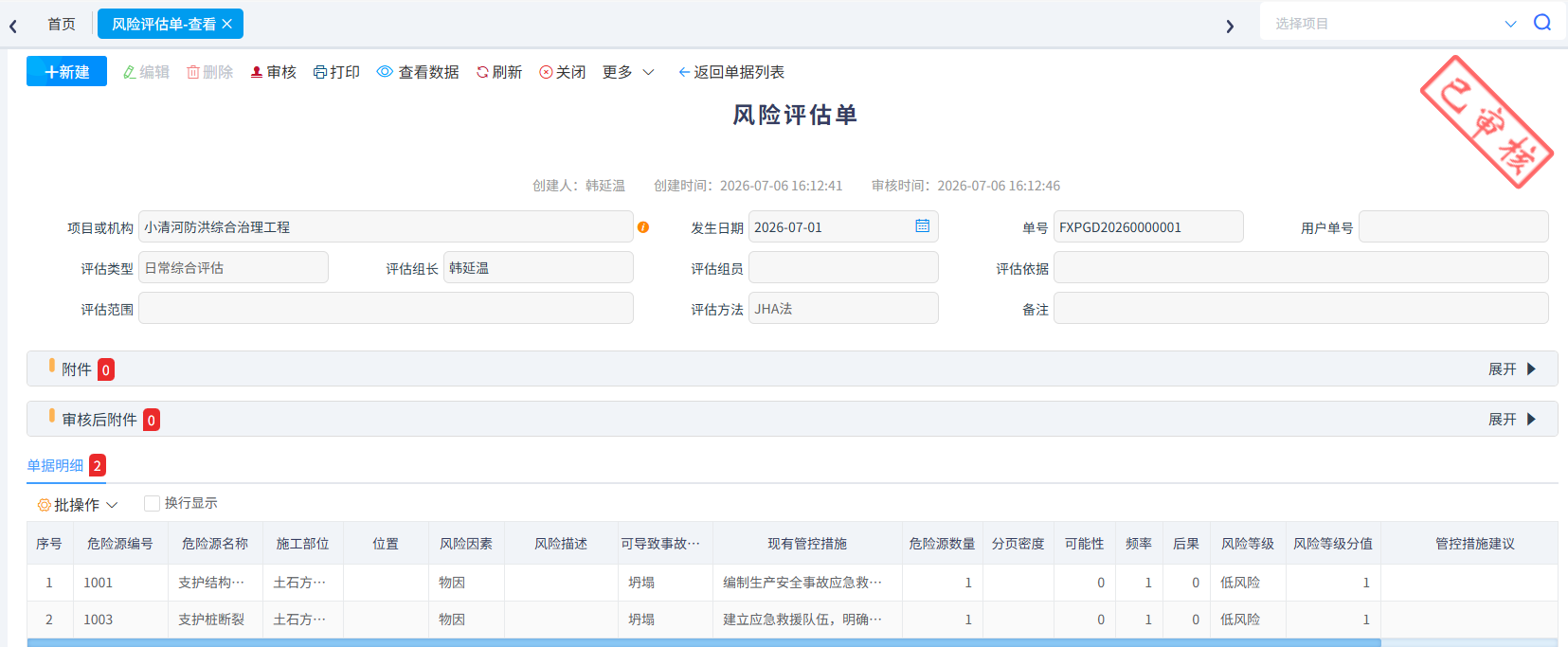
Task: Click the search magnifier icon
Action: coord(1542,23)
